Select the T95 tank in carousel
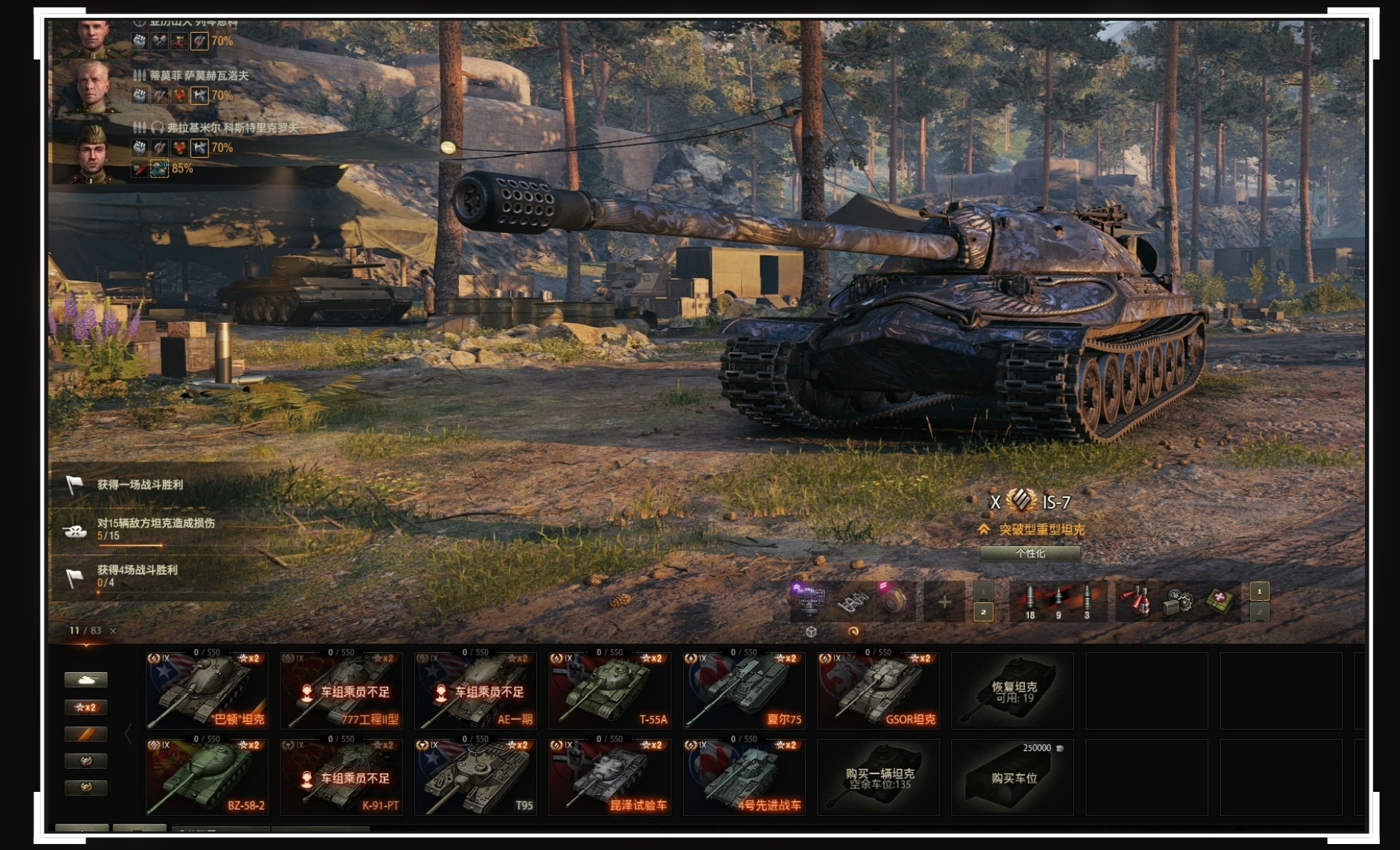The image size is (1400, 850). click(x=475, y=777)
